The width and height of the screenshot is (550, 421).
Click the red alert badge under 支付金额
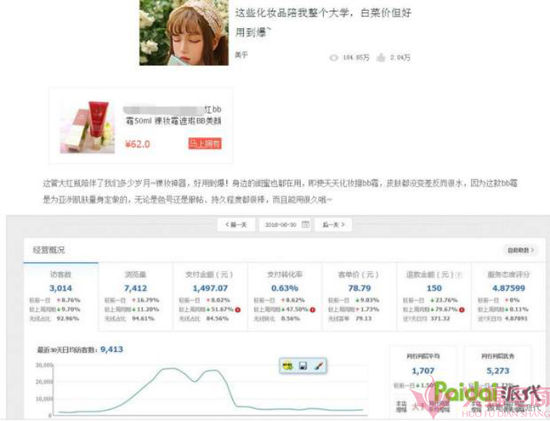pyautogui.click(x=238, y=309)
